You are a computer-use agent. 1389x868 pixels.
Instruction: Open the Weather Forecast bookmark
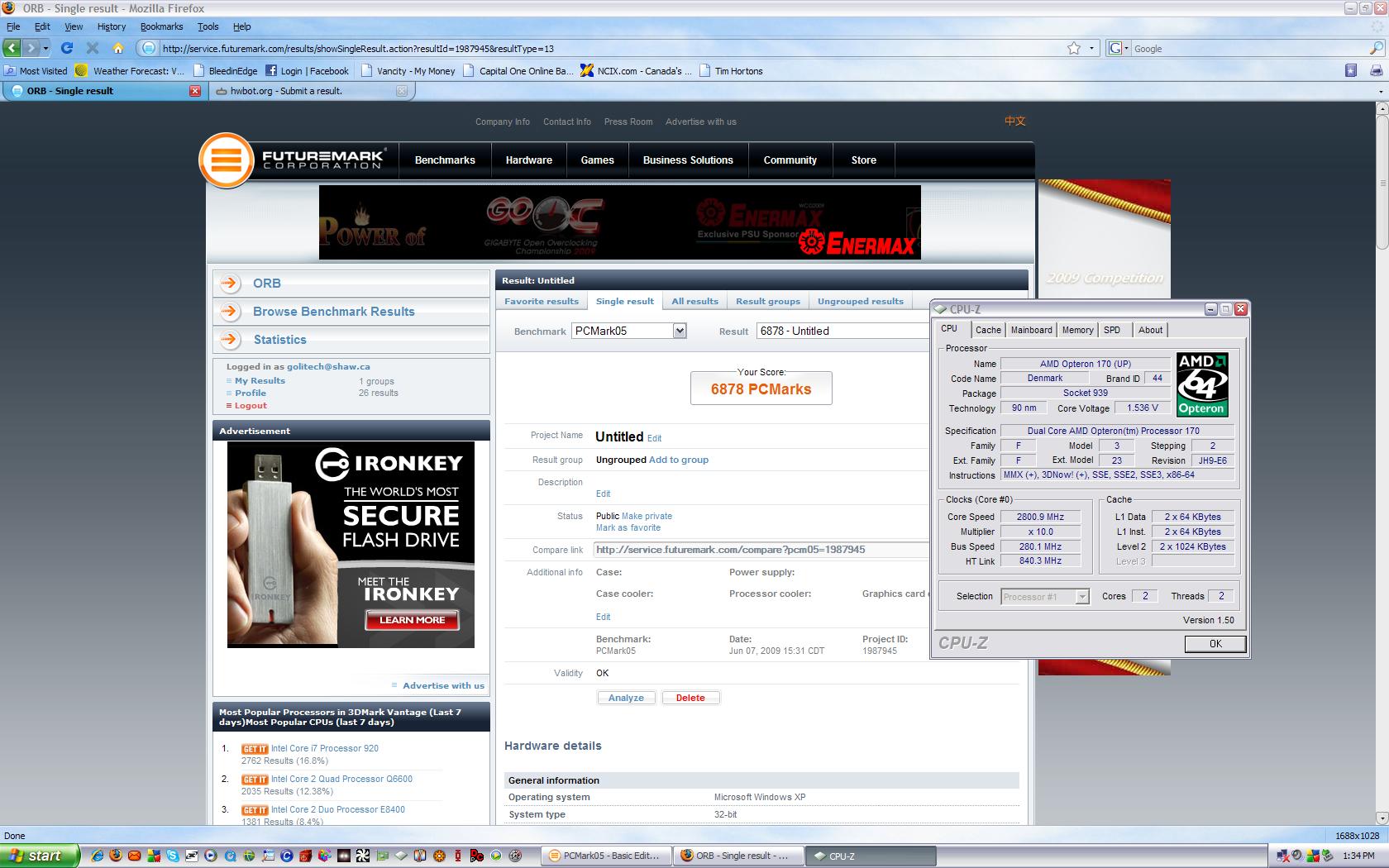129,71
